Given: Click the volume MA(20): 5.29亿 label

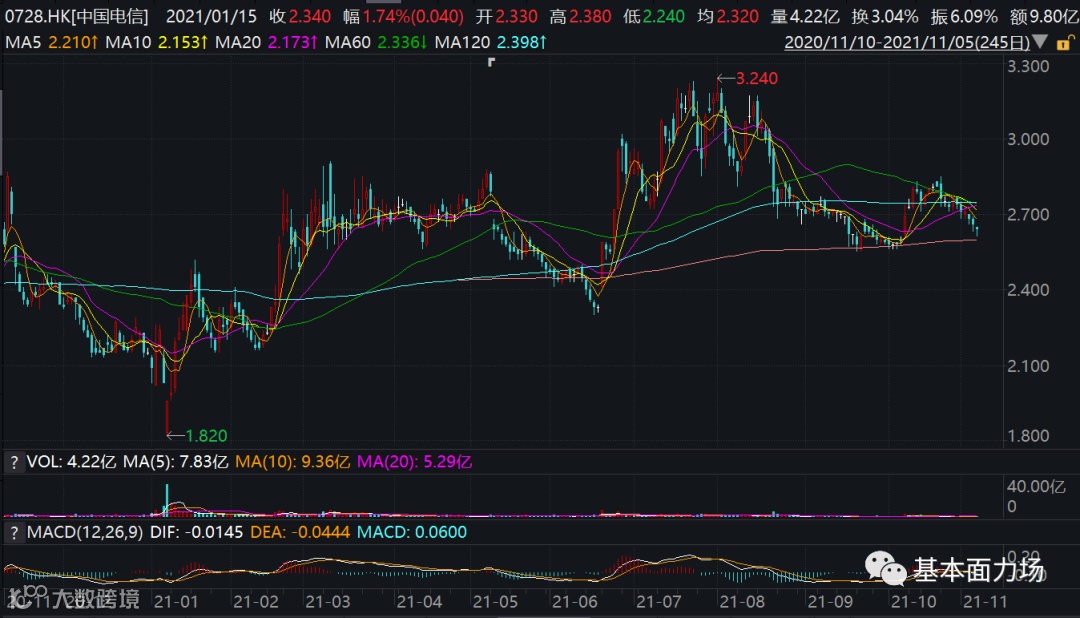Looking at the screenshot, I should point(415,462).
